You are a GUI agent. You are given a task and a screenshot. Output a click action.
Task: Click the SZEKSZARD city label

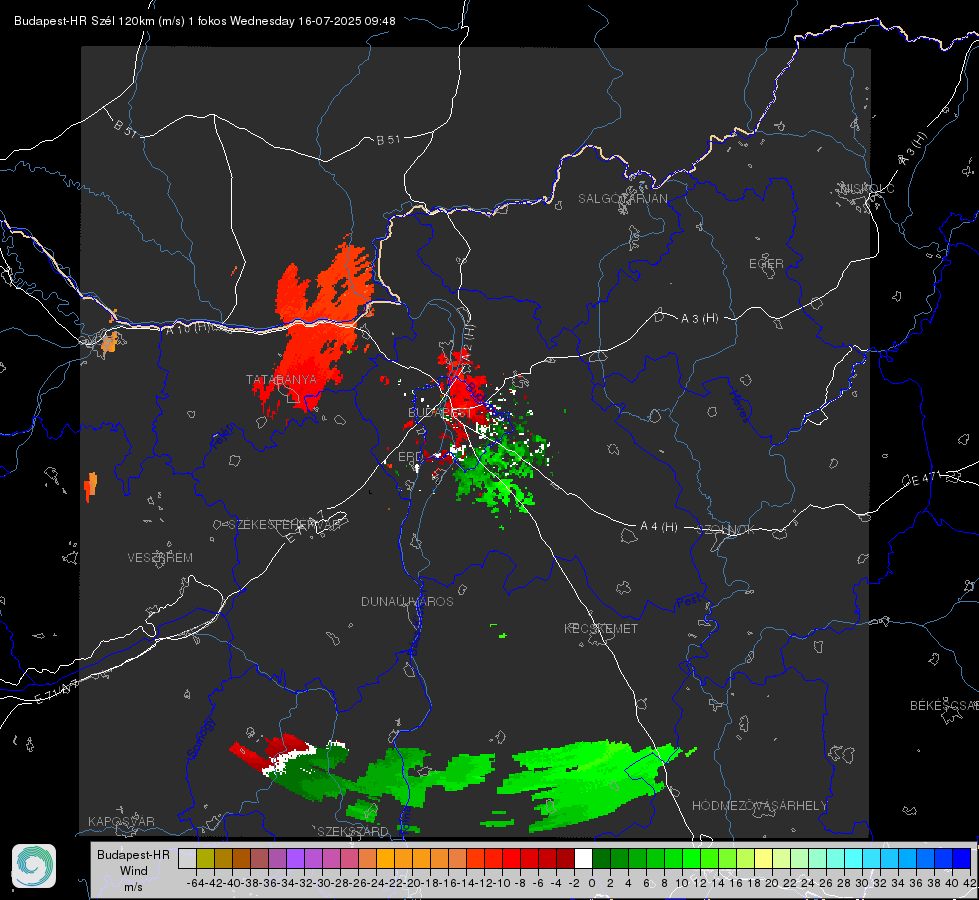[x=353, y=831]
